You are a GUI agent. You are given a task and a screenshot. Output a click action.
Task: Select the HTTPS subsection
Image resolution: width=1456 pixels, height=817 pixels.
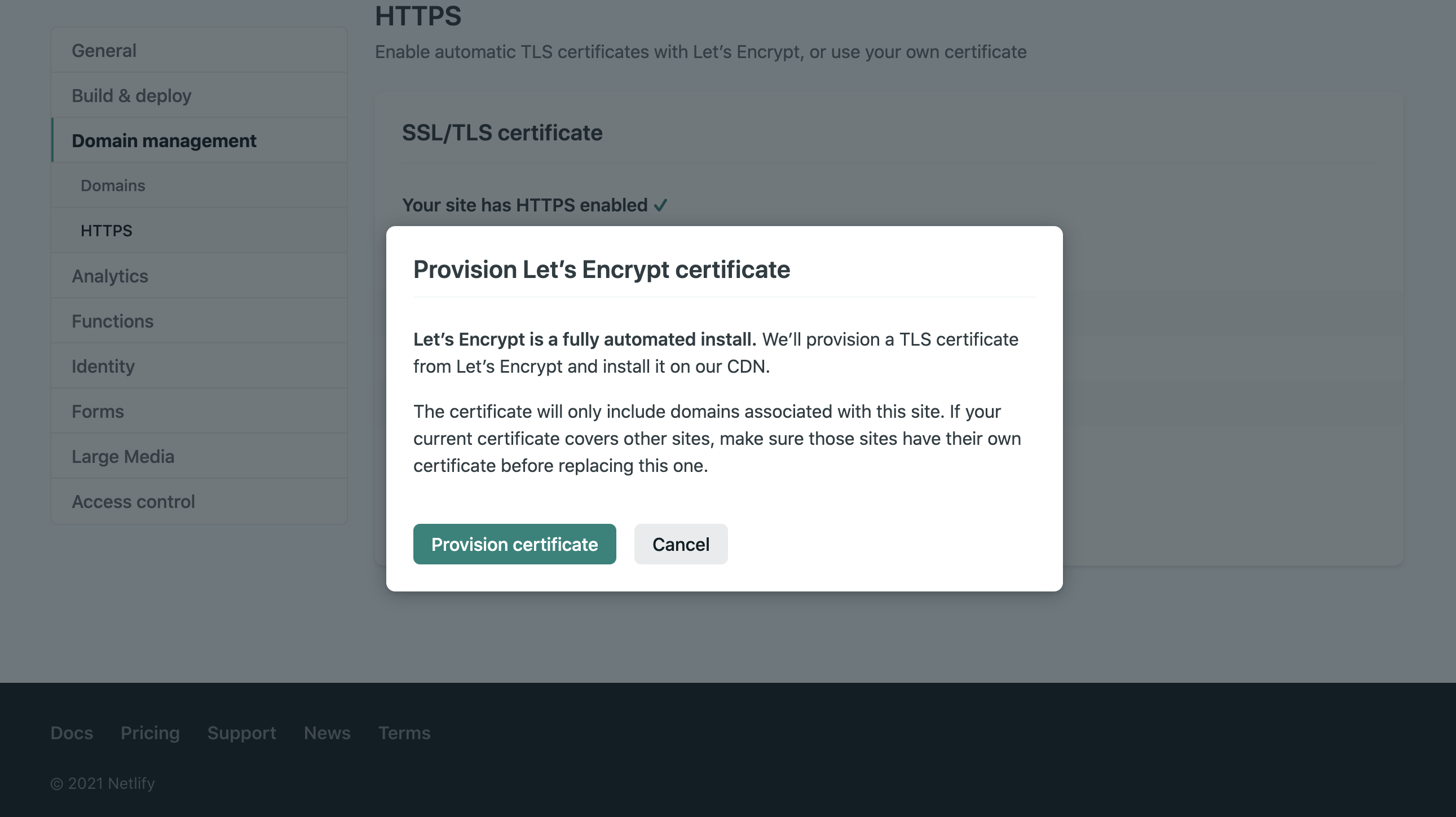(105, 230)
